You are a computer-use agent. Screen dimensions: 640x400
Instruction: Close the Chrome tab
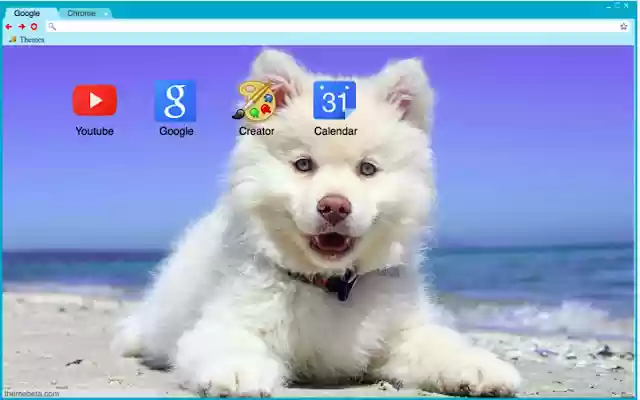106,14
